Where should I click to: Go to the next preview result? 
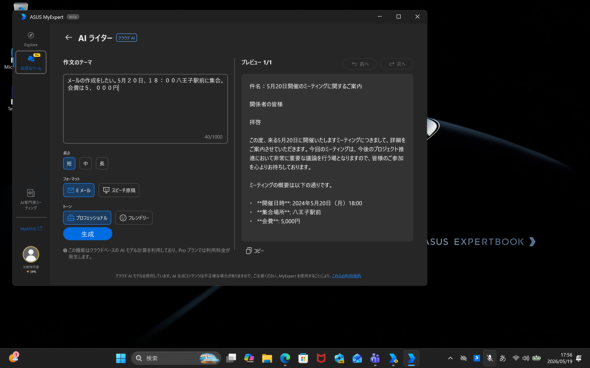coord(397,64)
